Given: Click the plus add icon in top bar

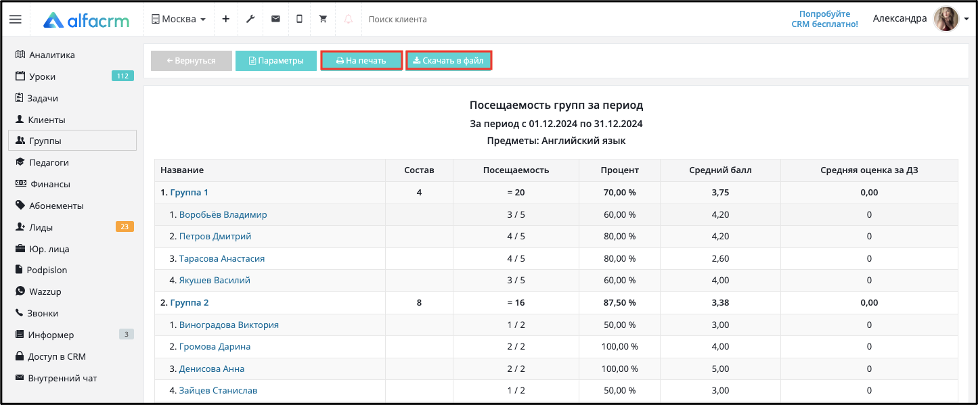Looking at the screenshot, I should [226, 19].
